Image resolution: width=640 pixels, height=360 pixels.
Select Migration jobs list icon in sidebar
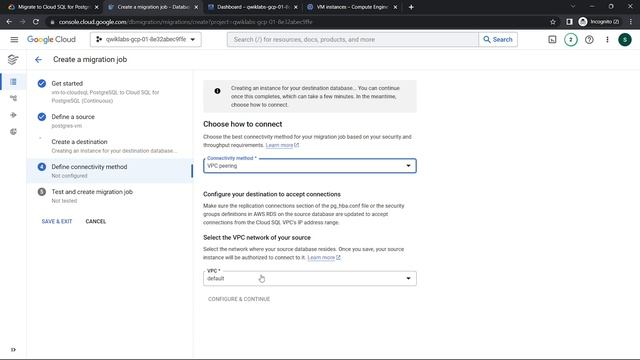(13, 82)
